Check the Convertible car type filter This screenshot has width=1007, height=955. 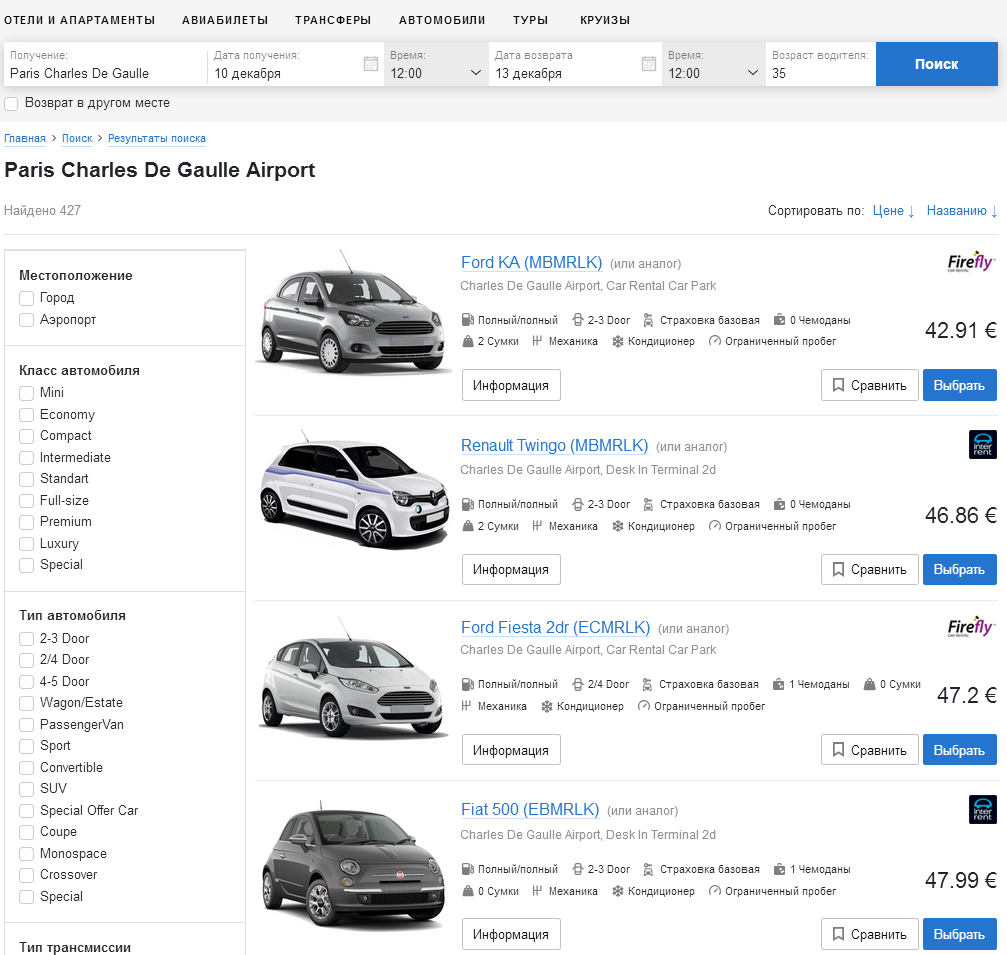26,767
